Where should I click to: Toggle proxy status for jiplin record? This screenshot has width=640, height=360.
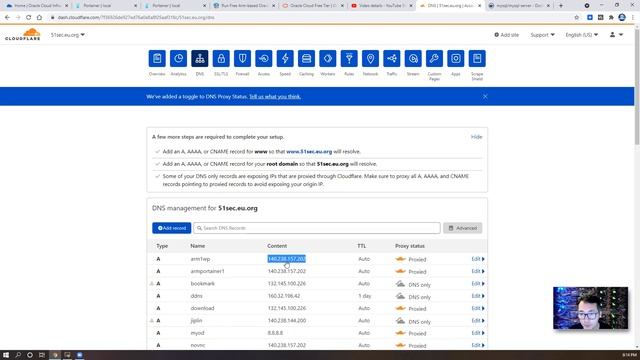[400, 321]
